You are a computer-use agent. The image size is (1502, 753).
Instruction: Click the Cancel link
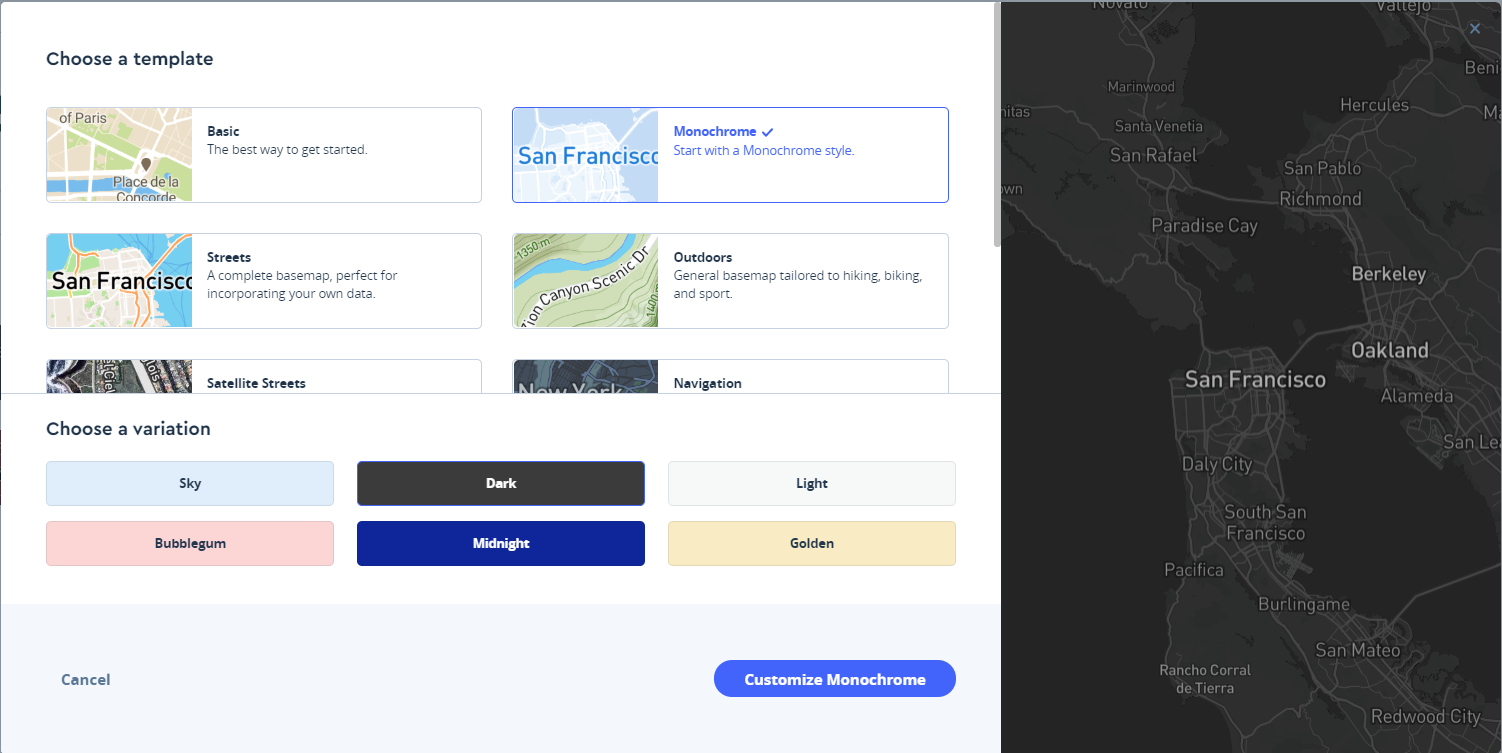coord(85,679)
